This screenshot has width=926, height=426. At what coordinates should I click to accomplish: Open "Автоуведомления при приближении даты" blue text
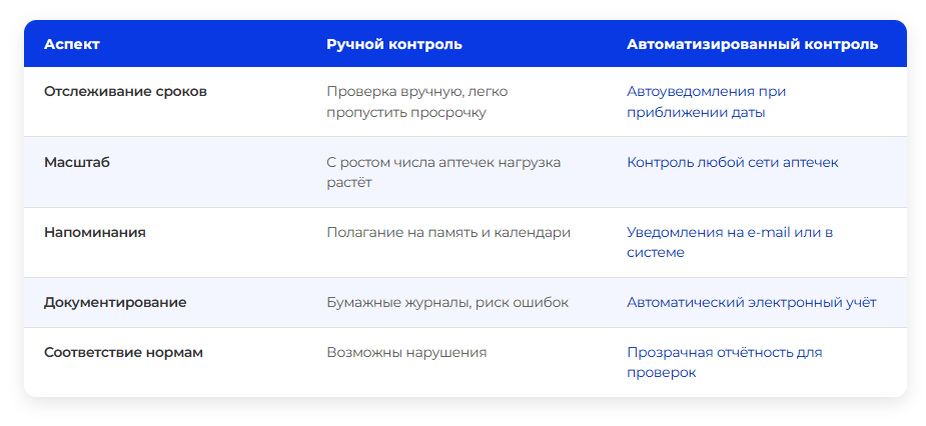[706, 102]
